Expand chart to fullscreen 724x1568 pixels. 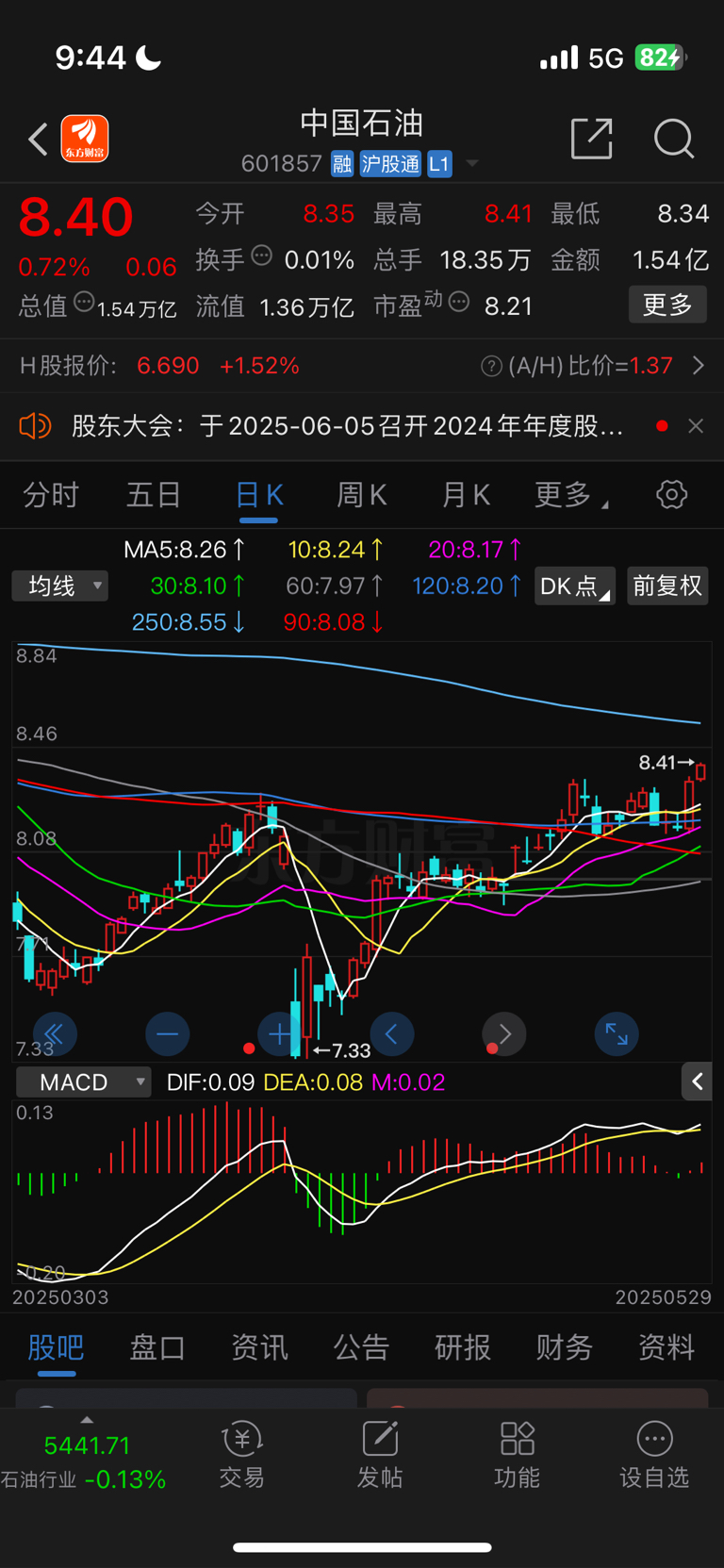click(617, 1034)
